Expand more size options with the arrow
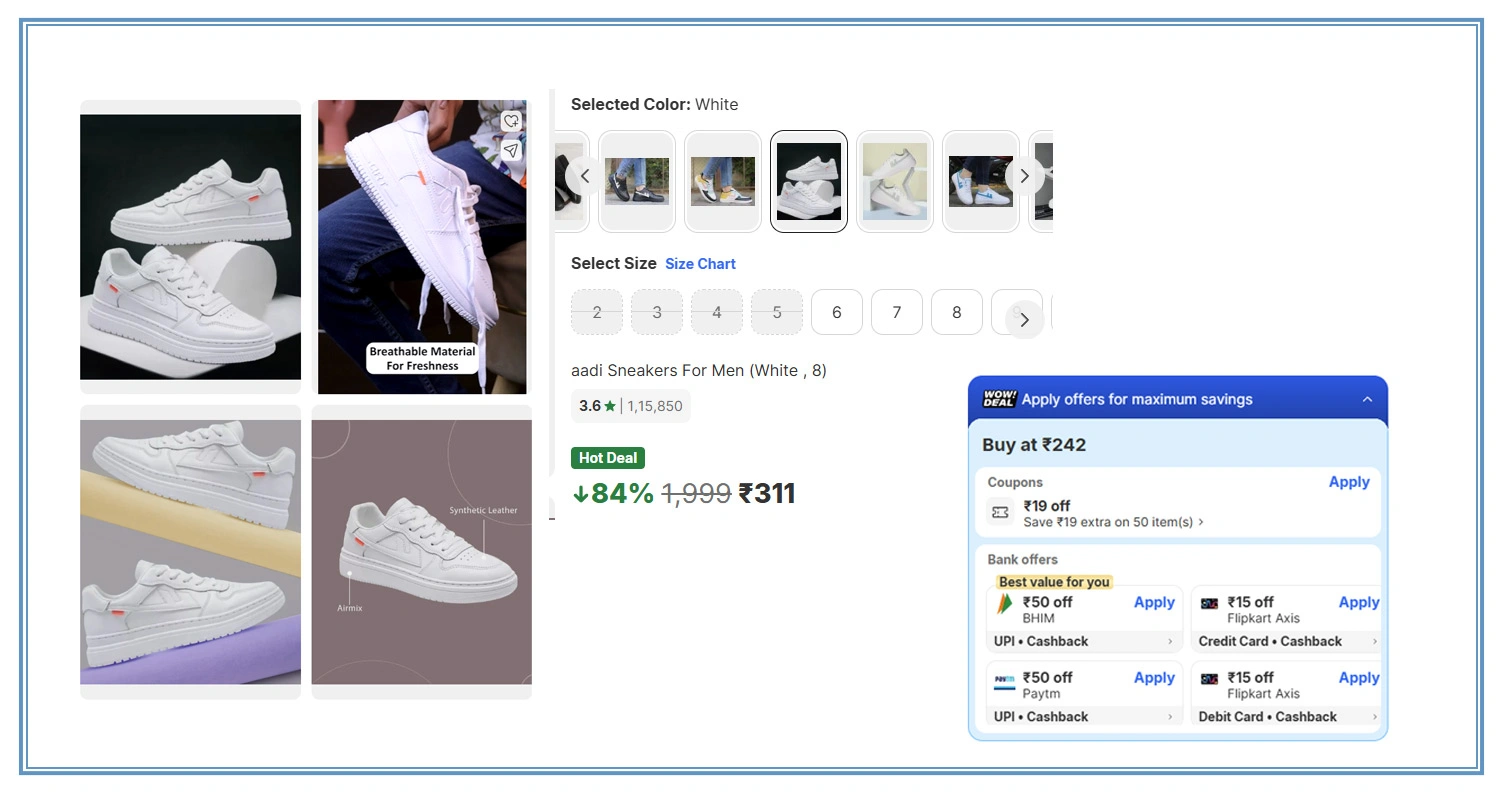The height and width of the screenshot is (793, 1503). (x=1022, y=319)
